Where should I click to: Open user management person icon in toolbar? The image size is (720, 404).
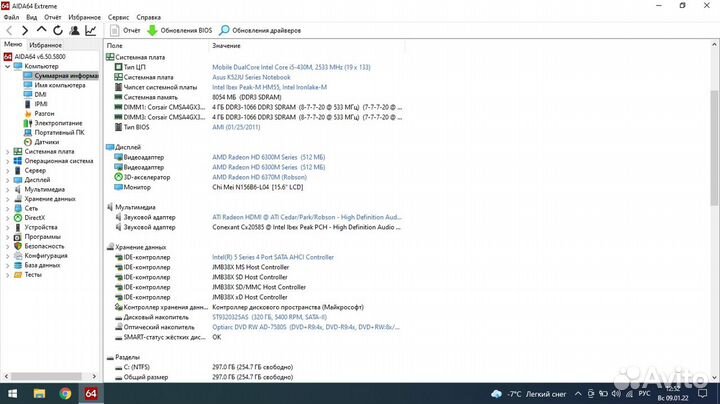pyautogui.click(x=74, y=30)
